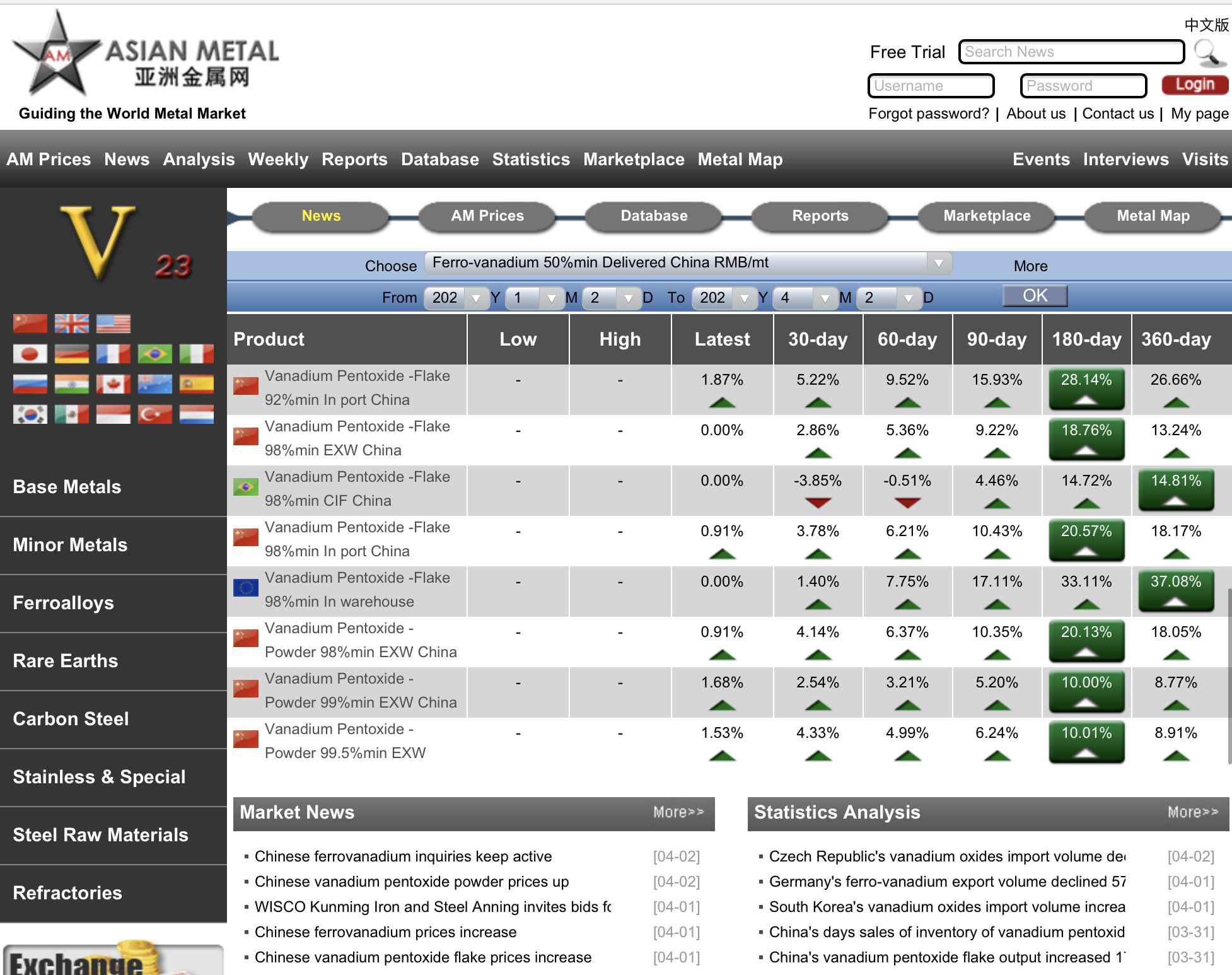Click the highlighted 37.08% 360-day value
The height and width of the screenshot is (975, 1232).
coord(1176,590)
